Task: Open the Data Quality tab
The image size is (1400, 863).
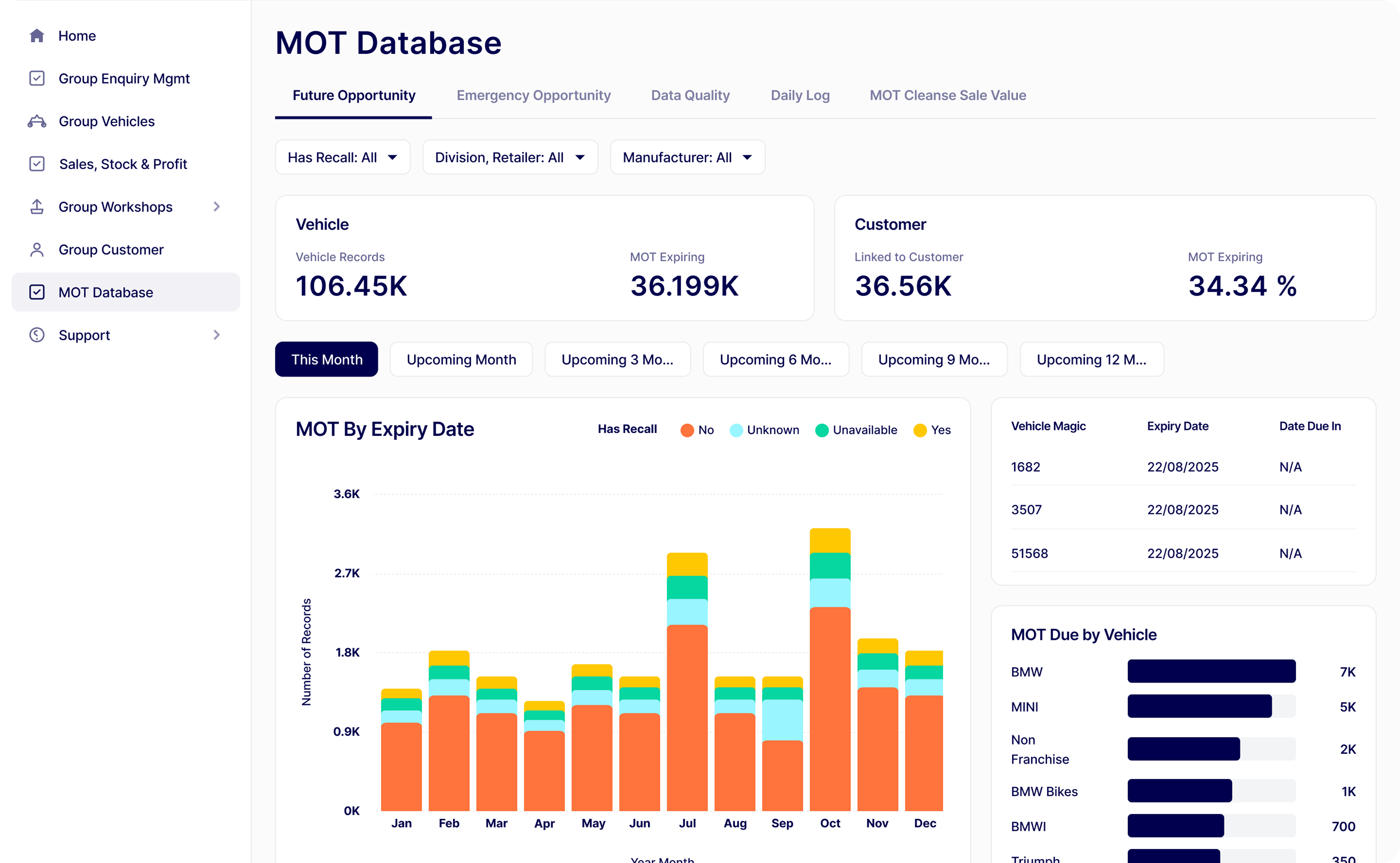Action: 690,95
